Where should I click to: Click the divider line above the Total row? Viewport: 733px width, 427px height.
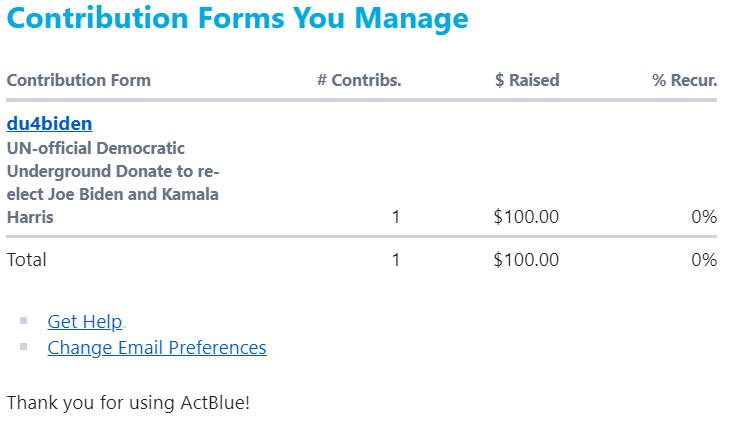360,237
